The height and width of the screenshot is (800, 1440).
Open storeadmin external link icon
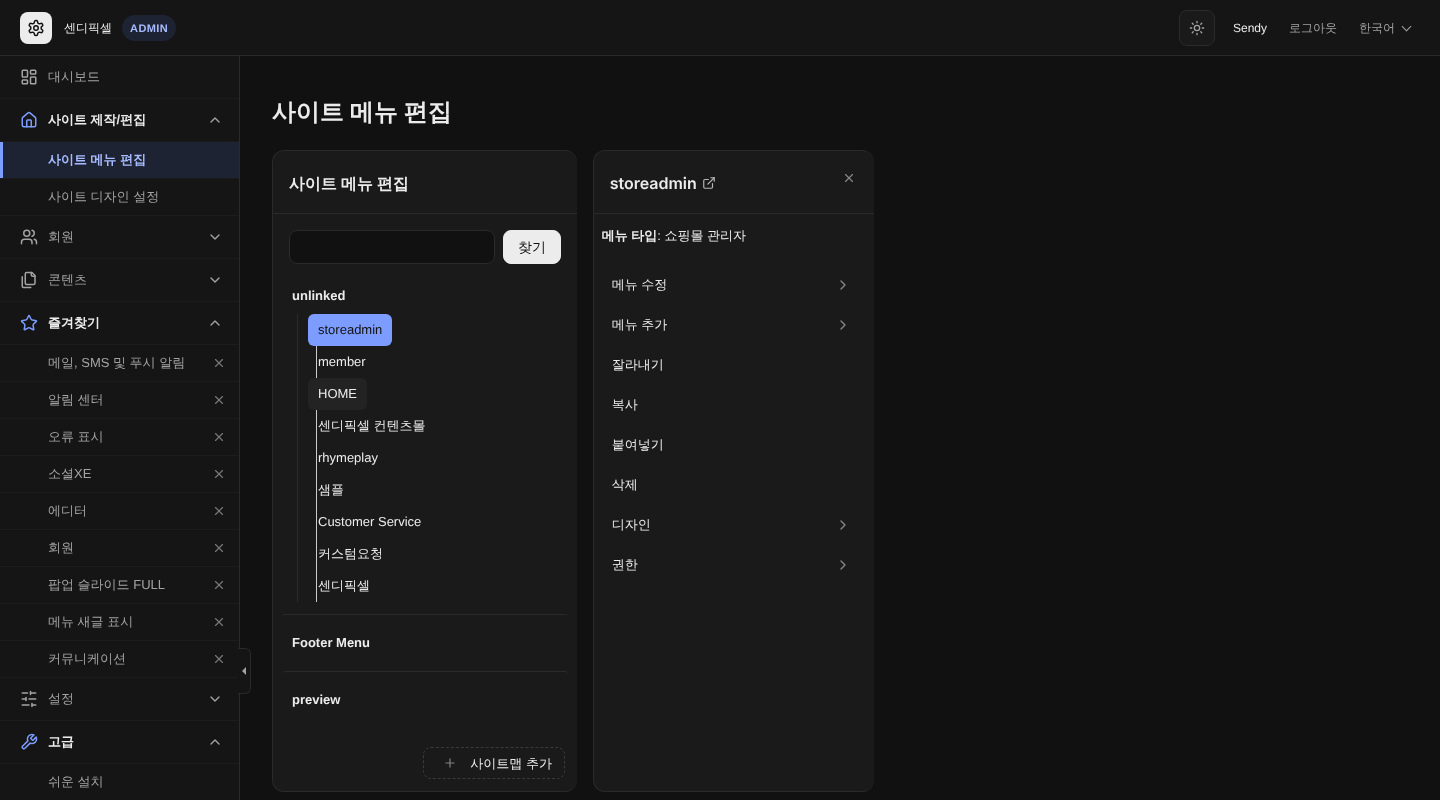(709, 183)
